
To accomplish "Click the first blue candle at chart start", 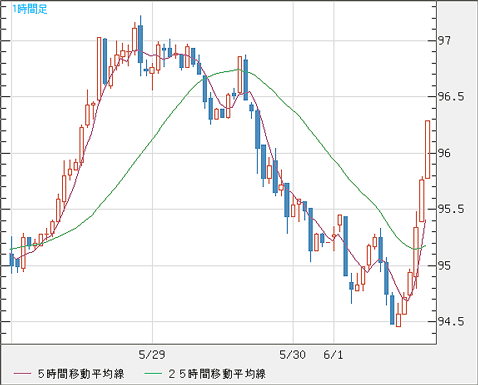I will point(12,259).
